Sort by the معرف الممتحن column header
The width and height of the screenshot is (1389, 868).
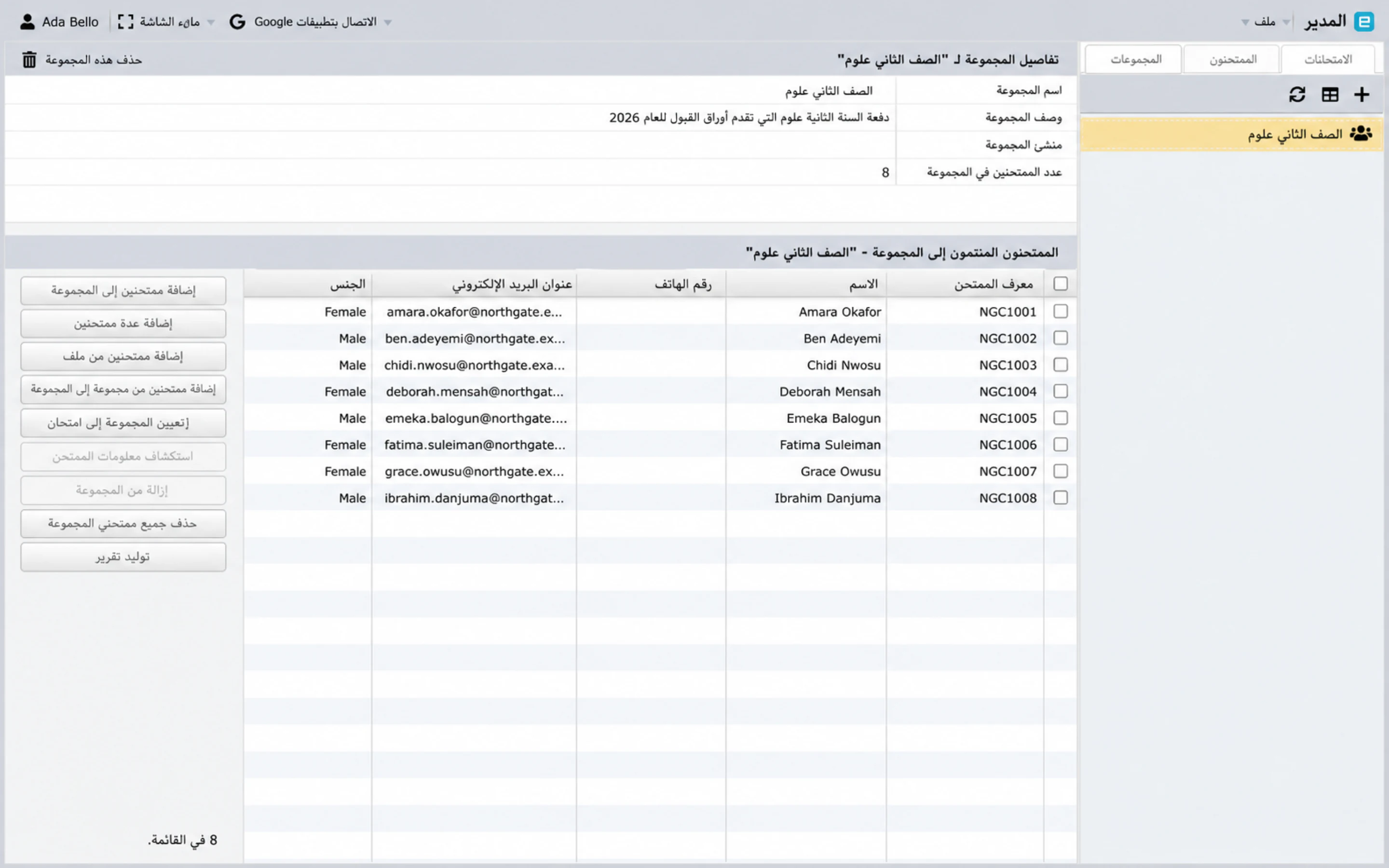click(x=965, y=284)
